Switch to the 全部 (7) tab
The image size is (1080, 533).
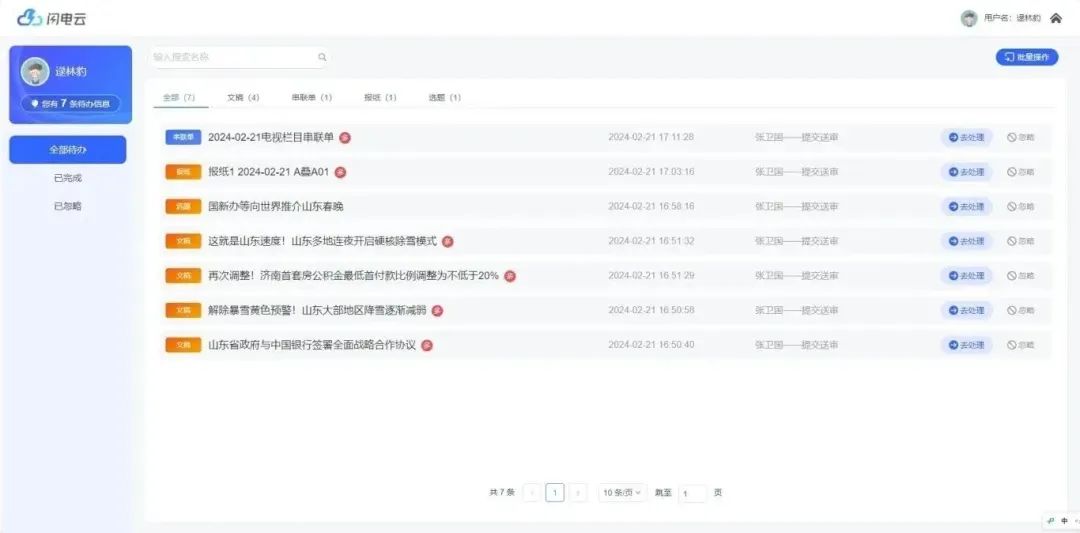click(x=179, y=98)
